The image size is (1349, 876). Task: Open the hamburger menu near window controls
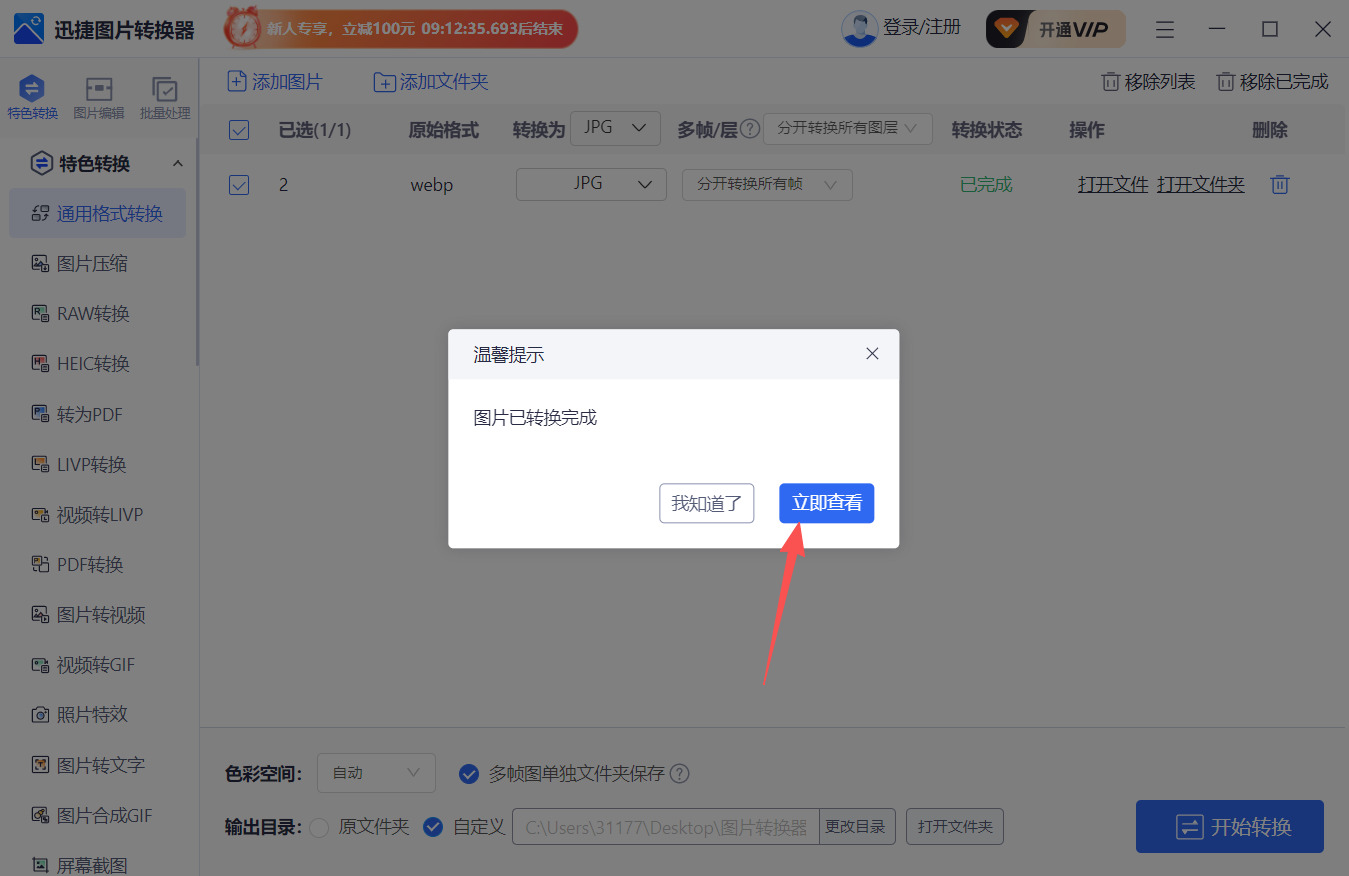[x=1164, y=29]
